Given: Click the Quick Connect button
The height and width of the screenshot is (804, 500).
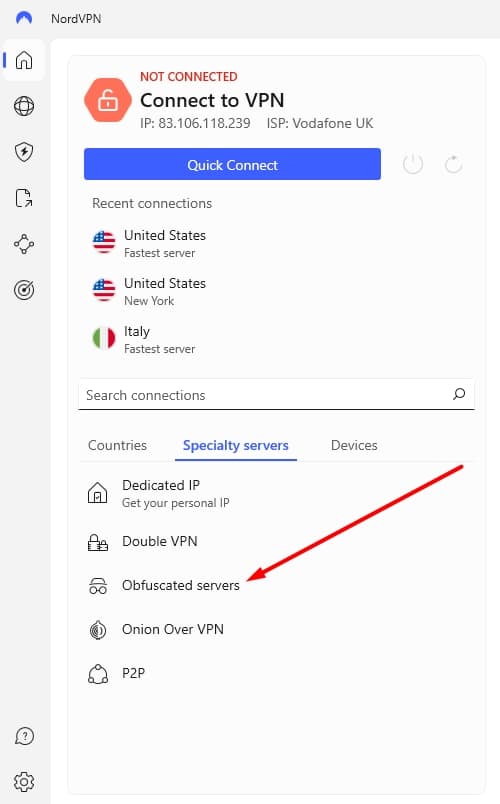Looking at the screenshot, I should pos(232,164).
